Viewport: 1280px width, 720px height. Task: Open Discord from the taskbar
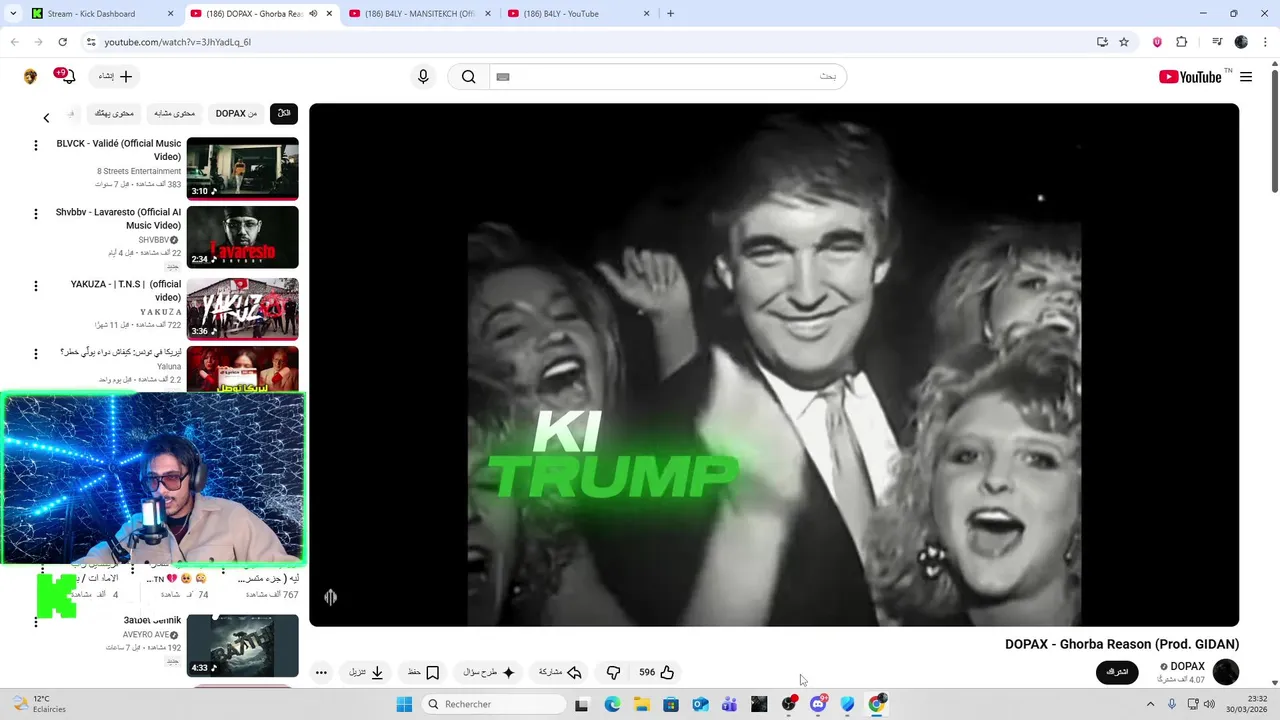[x=819, y=704]
